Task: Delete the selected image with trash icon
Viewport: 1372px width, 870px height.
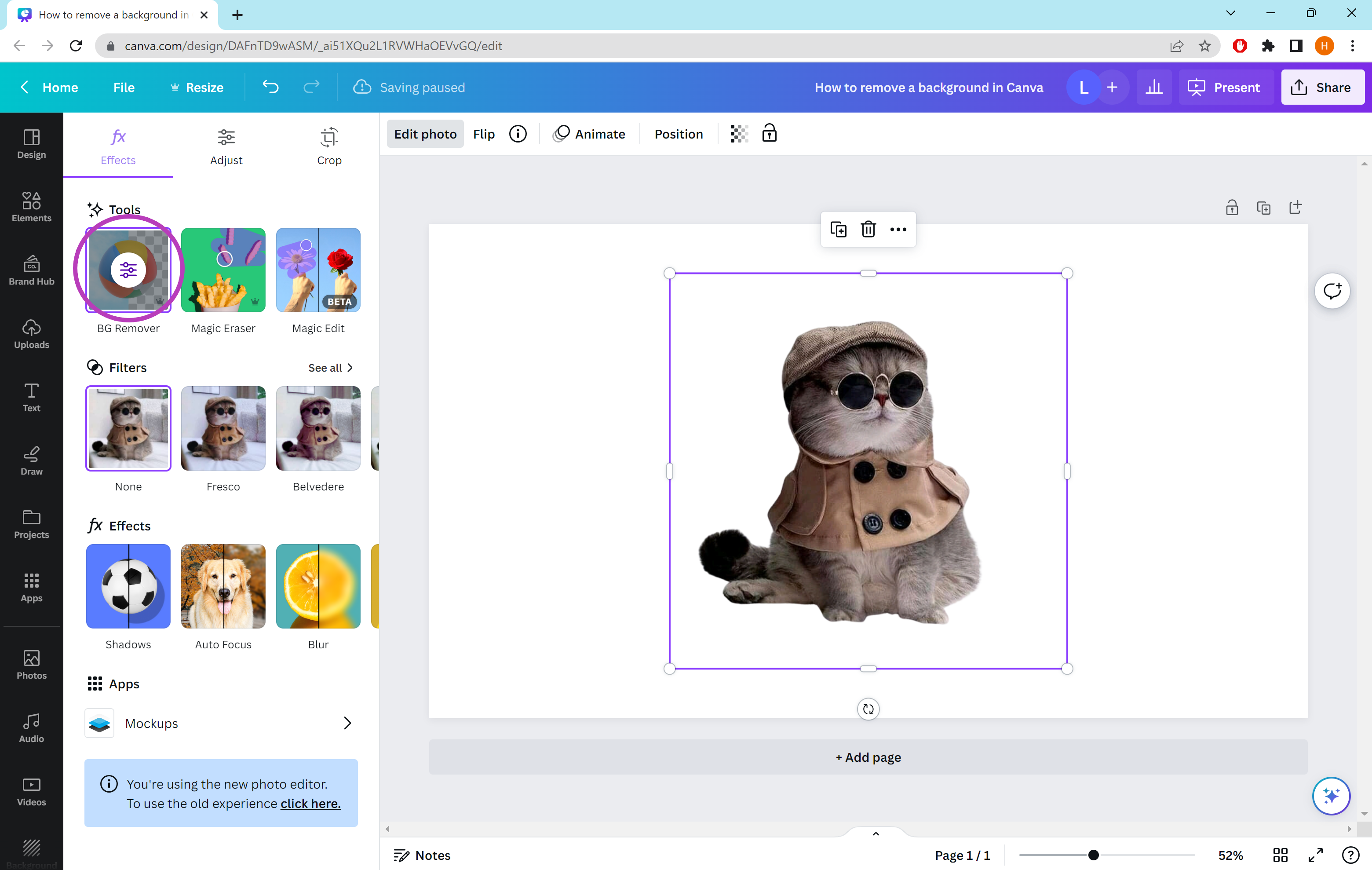Action: coord(868,229)
